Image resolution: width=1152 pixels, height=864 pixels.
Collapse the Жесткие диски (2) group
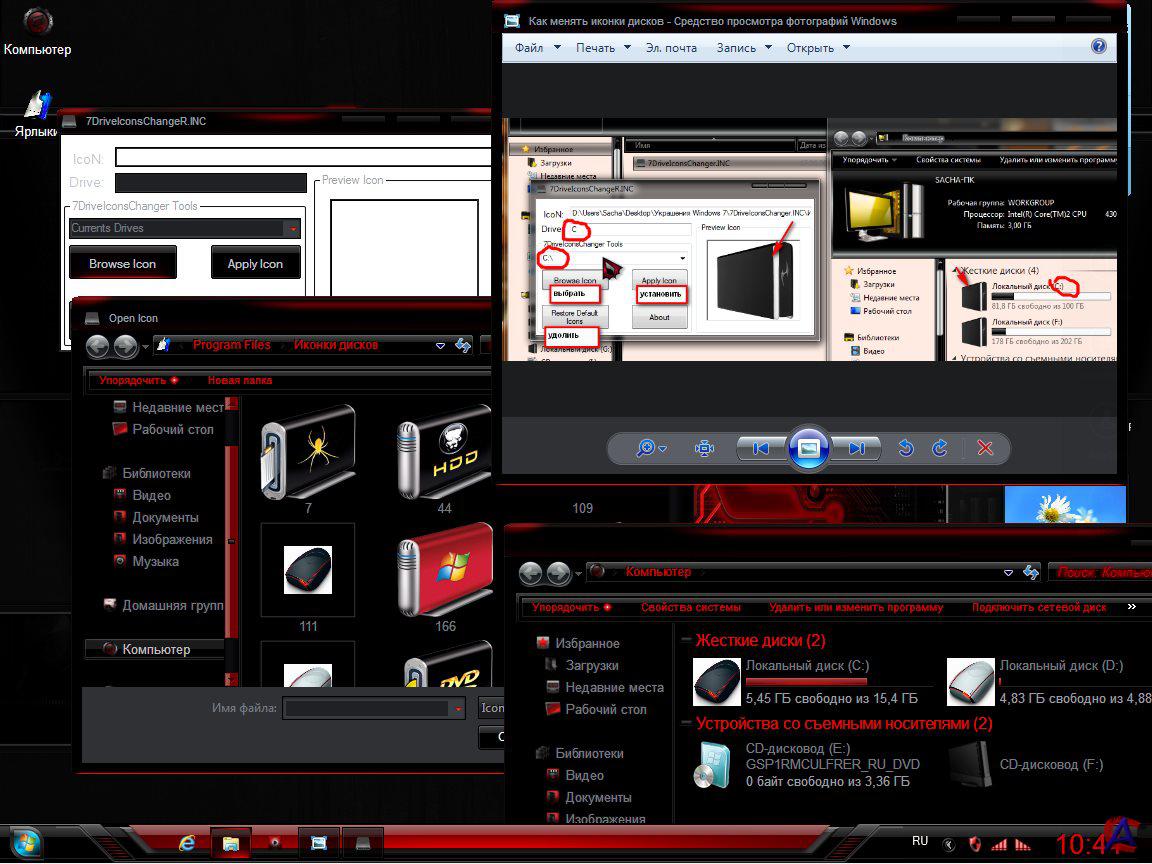pos(686,641)
